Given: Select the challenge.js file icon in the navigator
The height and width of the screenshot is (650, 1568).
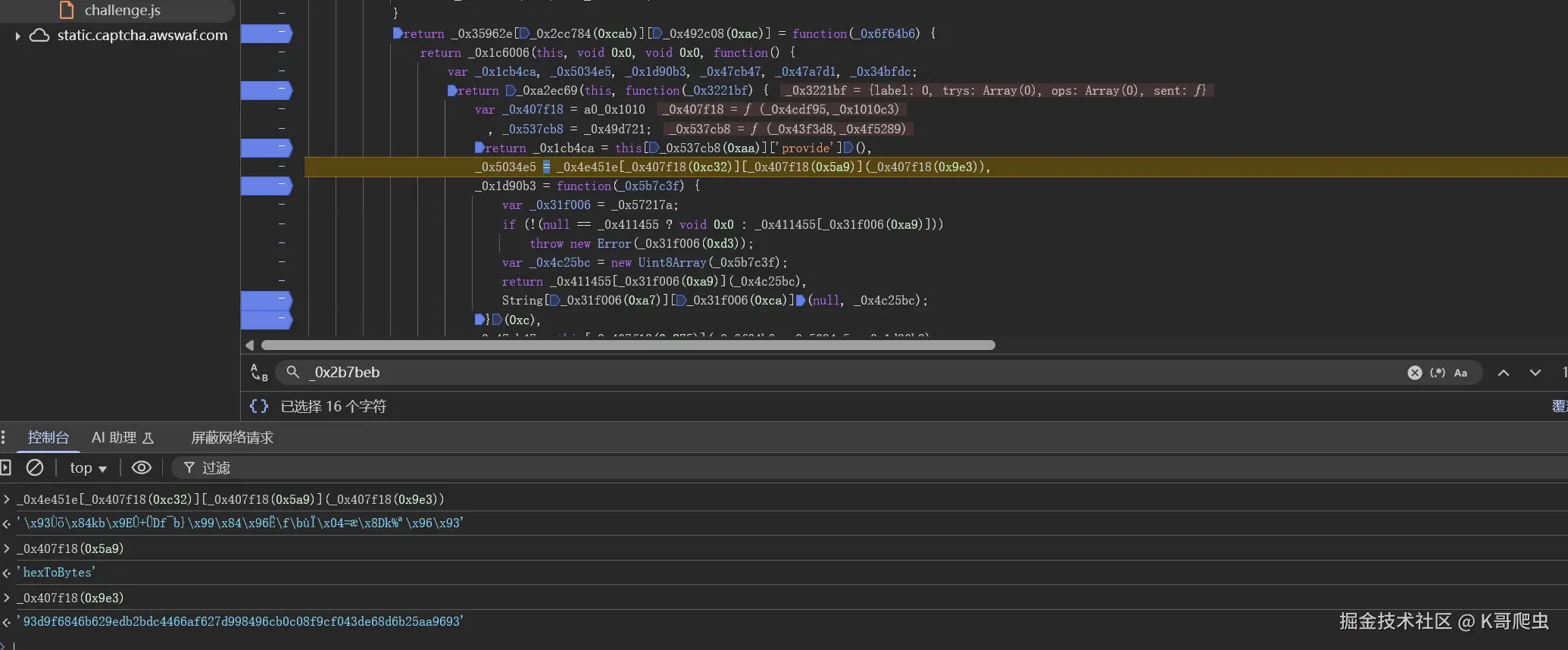Looking at the screenshot, I should [x=67, y=10].
